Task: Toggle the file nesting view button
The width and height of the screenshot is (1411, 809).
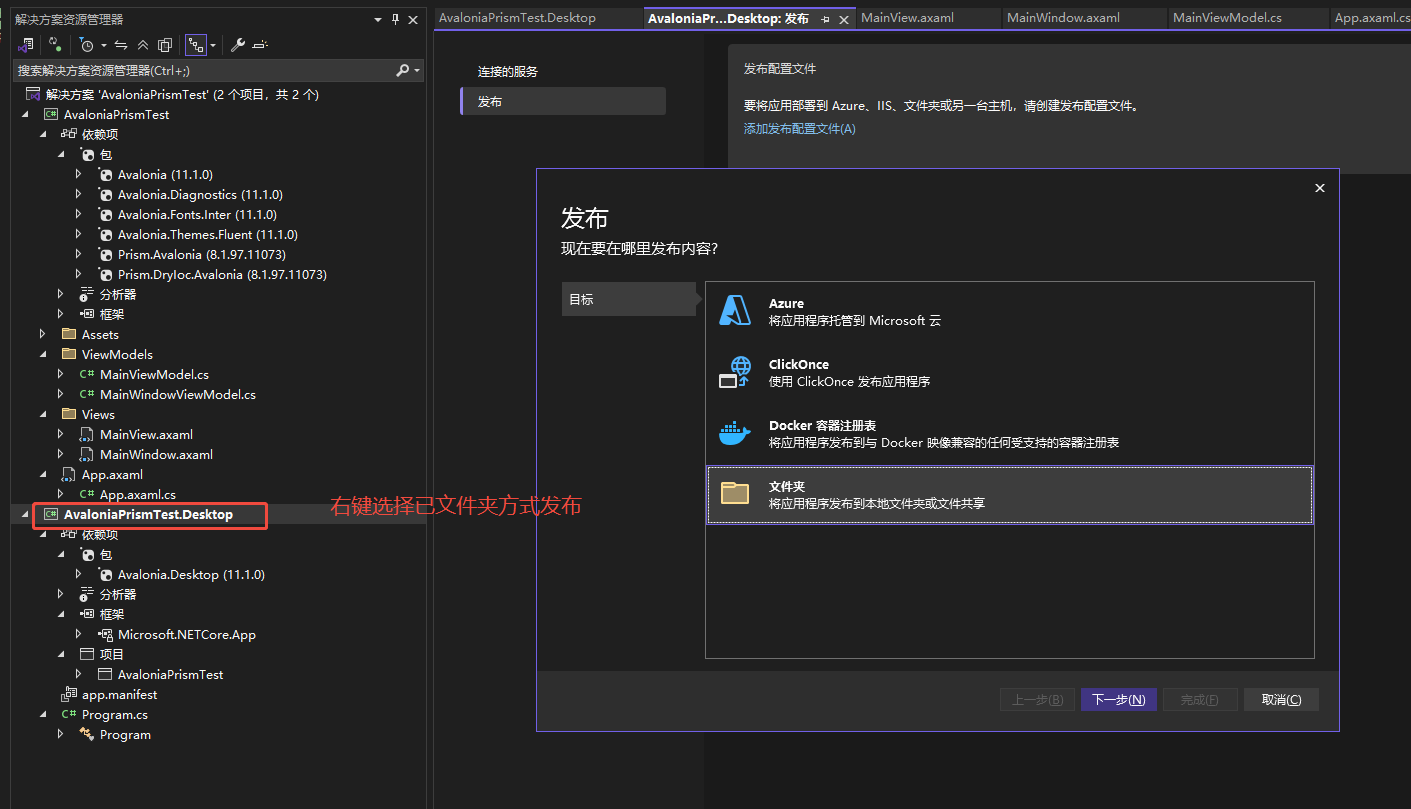Action: 196,45
